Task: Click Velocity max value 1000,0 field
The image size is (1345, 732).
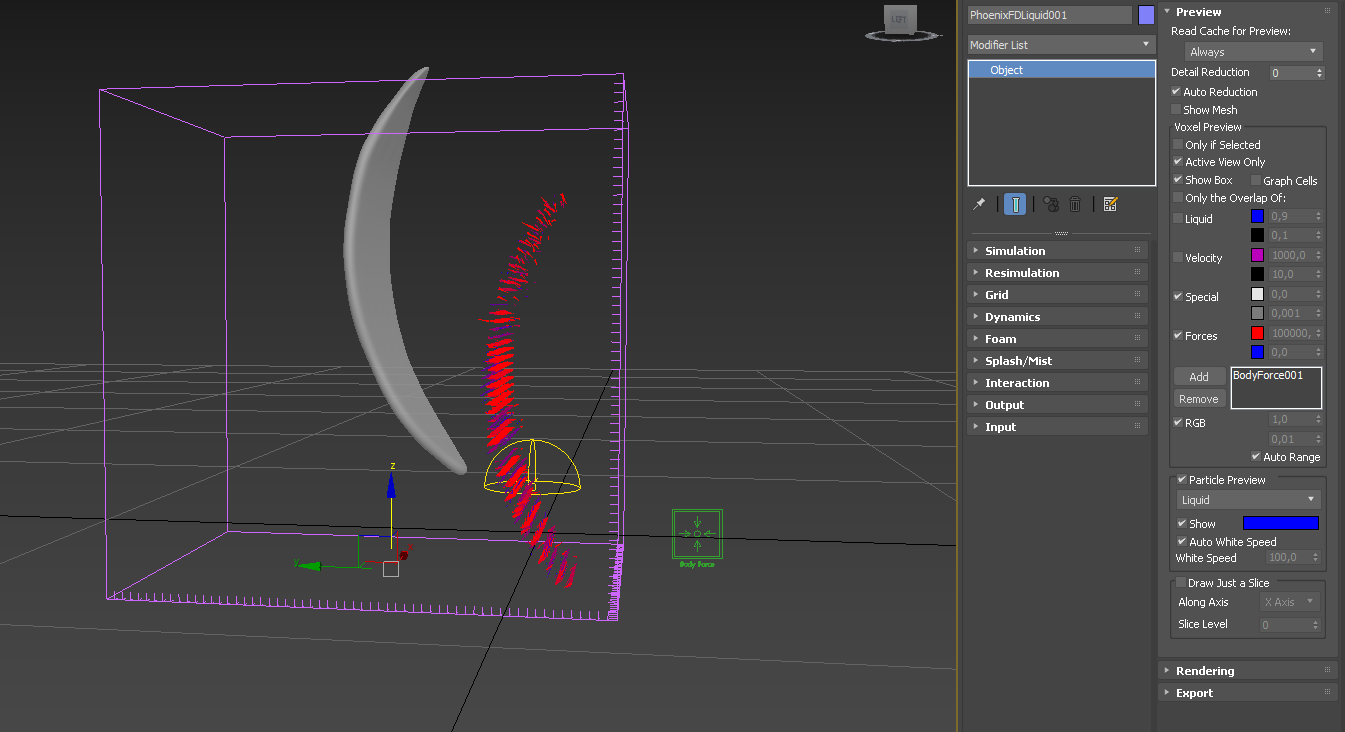Action: pyautogui.click(x=1296, y=255)
